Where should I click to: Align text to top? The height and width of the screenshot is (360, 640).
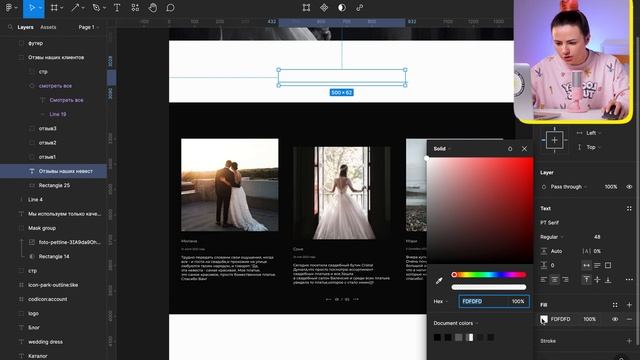click(x=587, y=280)
